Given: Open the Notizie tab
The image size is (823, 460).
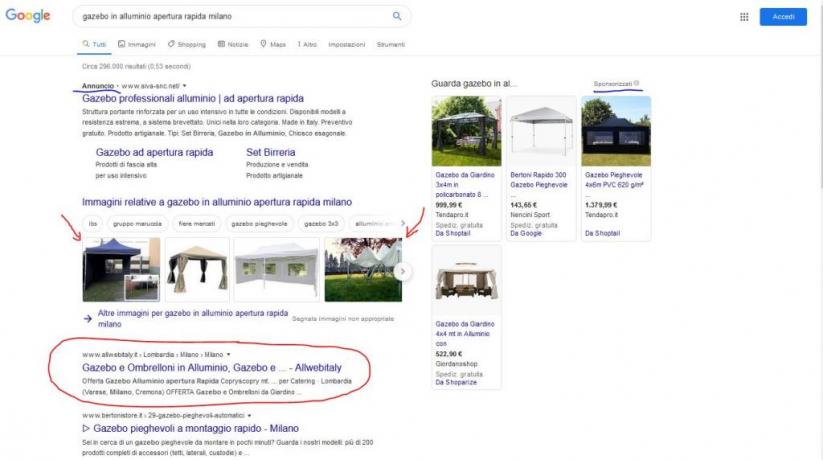Looking at the screenshot, I should pos(233,44).
